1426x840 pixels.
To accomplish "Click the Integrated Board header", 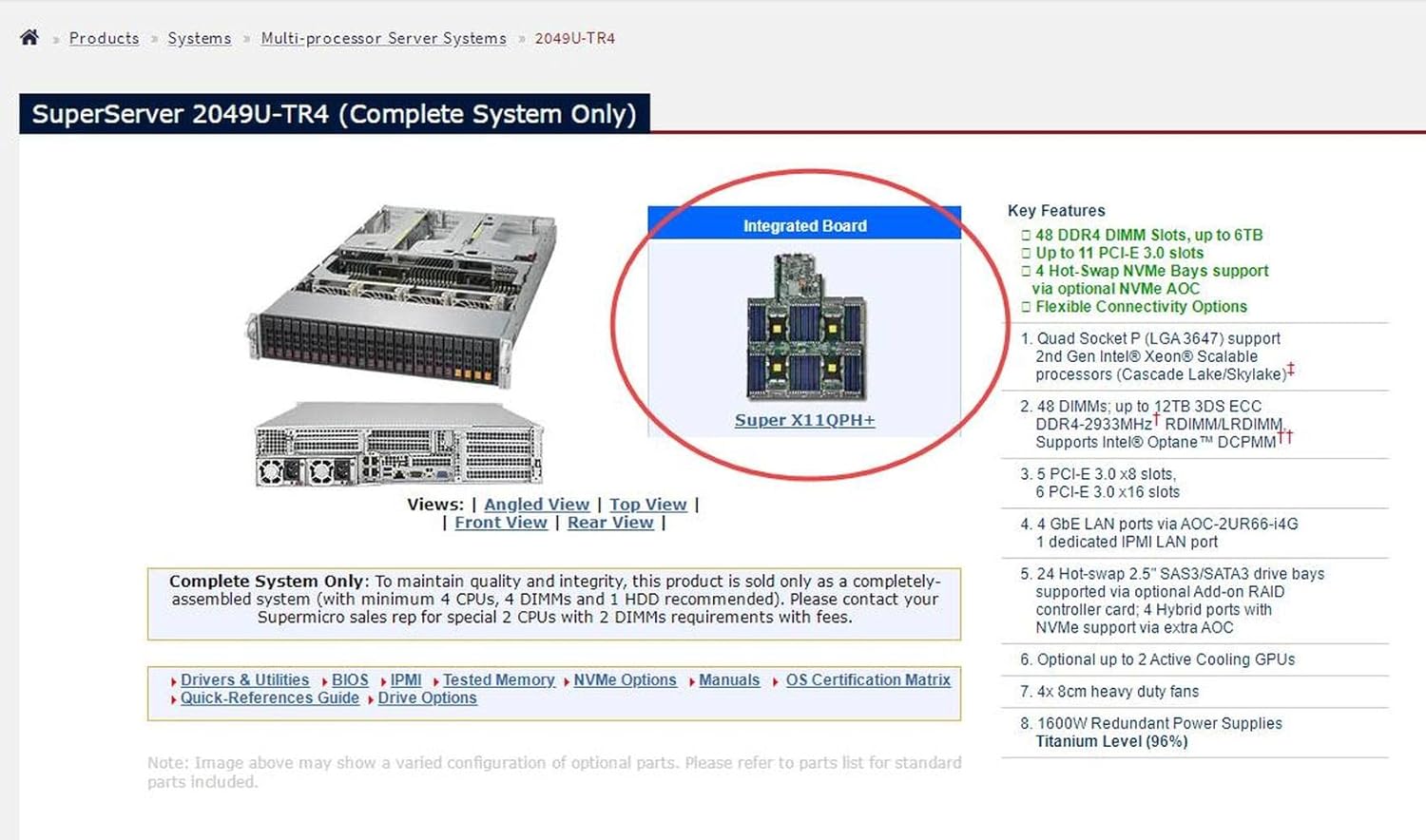I will click(x=804, y=225).
